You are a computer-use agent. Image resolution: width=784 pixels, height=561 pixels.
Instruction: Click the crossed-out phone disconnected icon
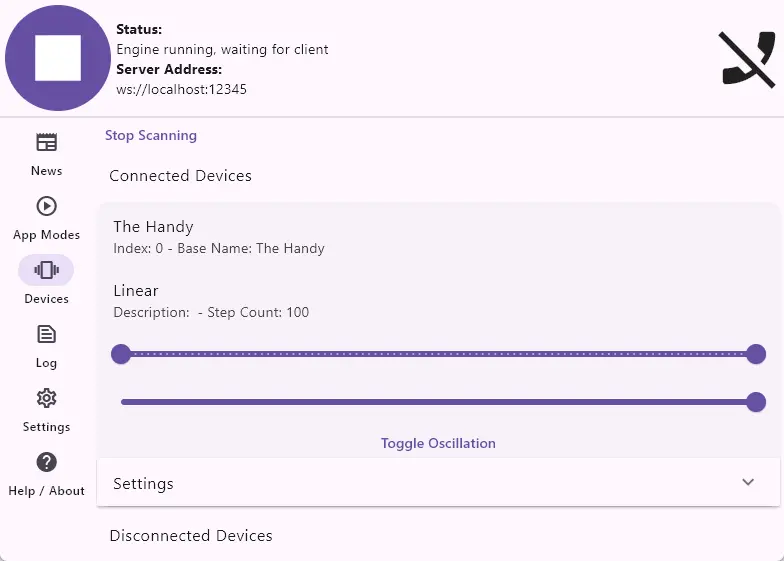tap(747, 60)
